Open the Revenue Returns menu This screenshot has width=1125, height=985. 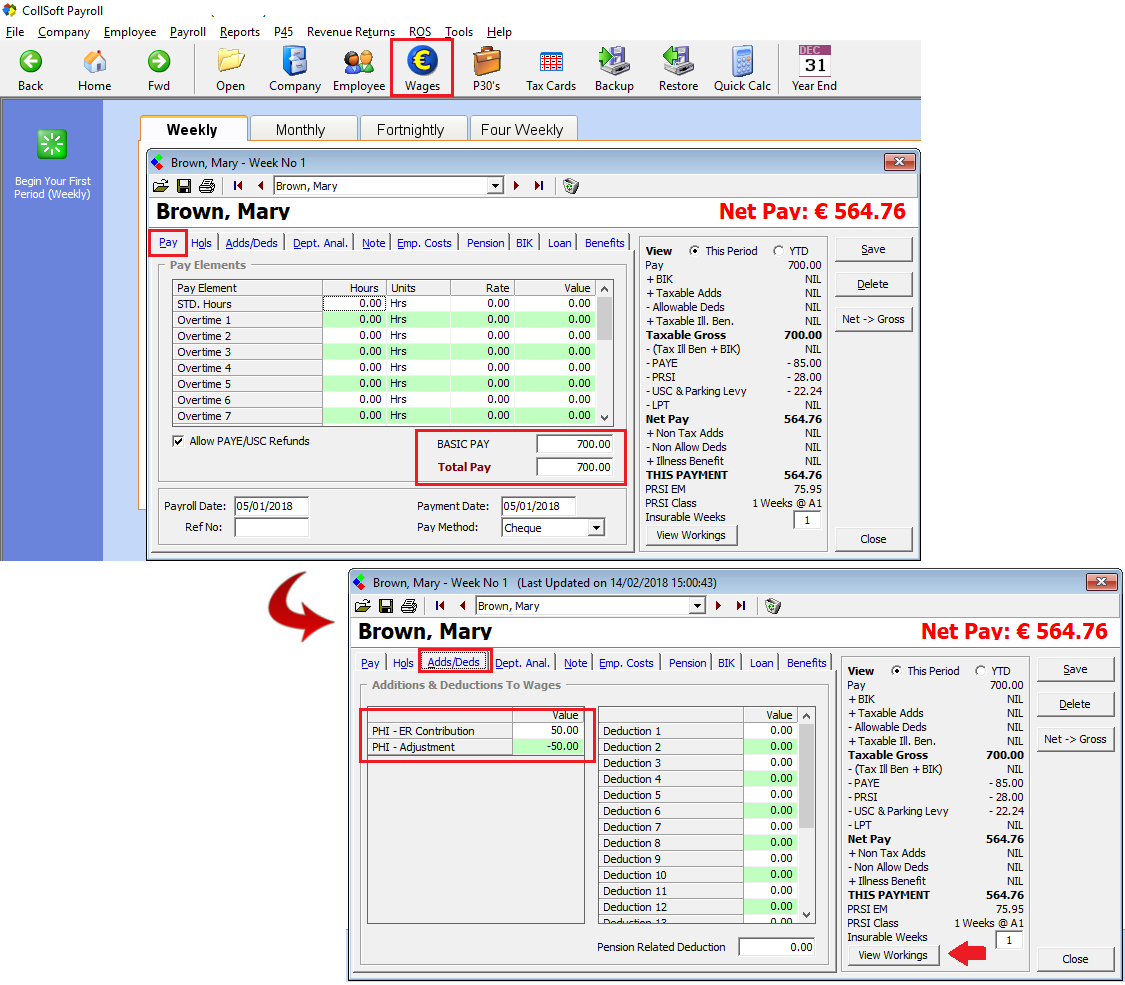[351, 32]
